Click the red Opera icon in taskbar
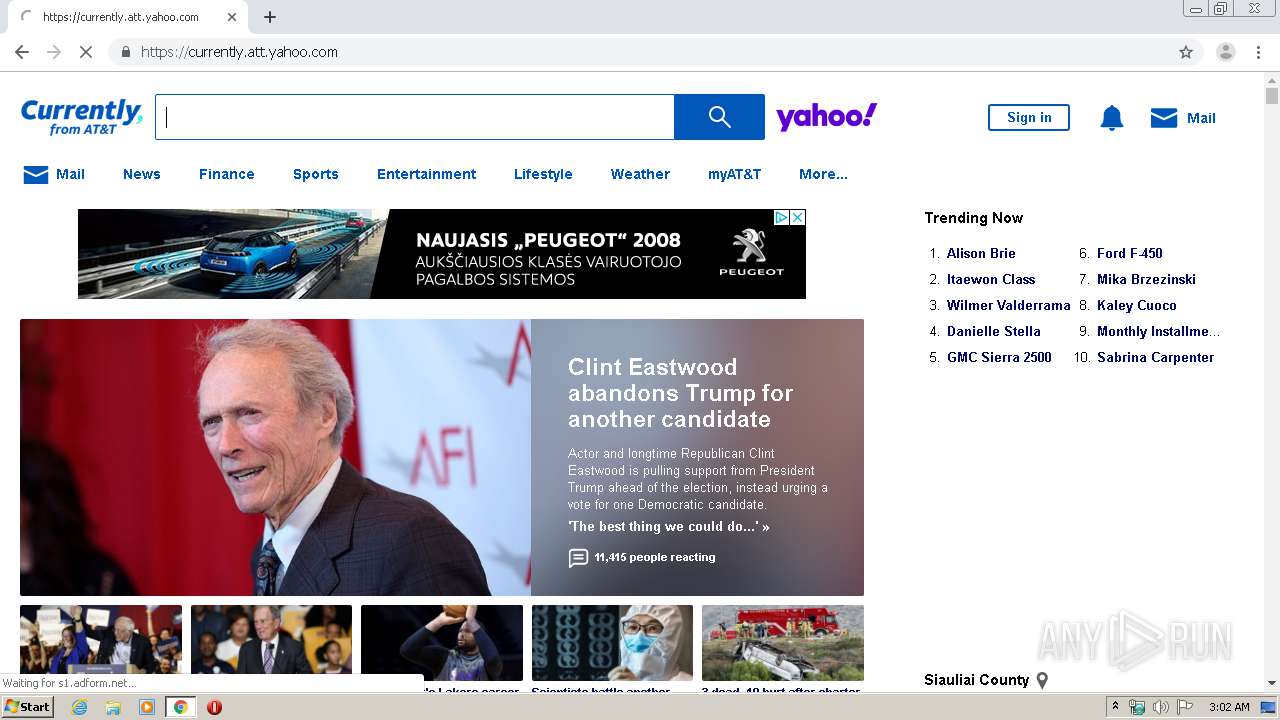Image resolution: width=1280 pixels, height=720 pixels. (214, 707)
